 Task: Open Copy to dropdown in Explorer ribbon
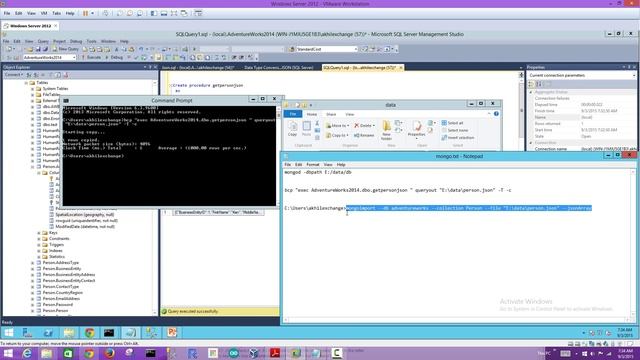337,135
